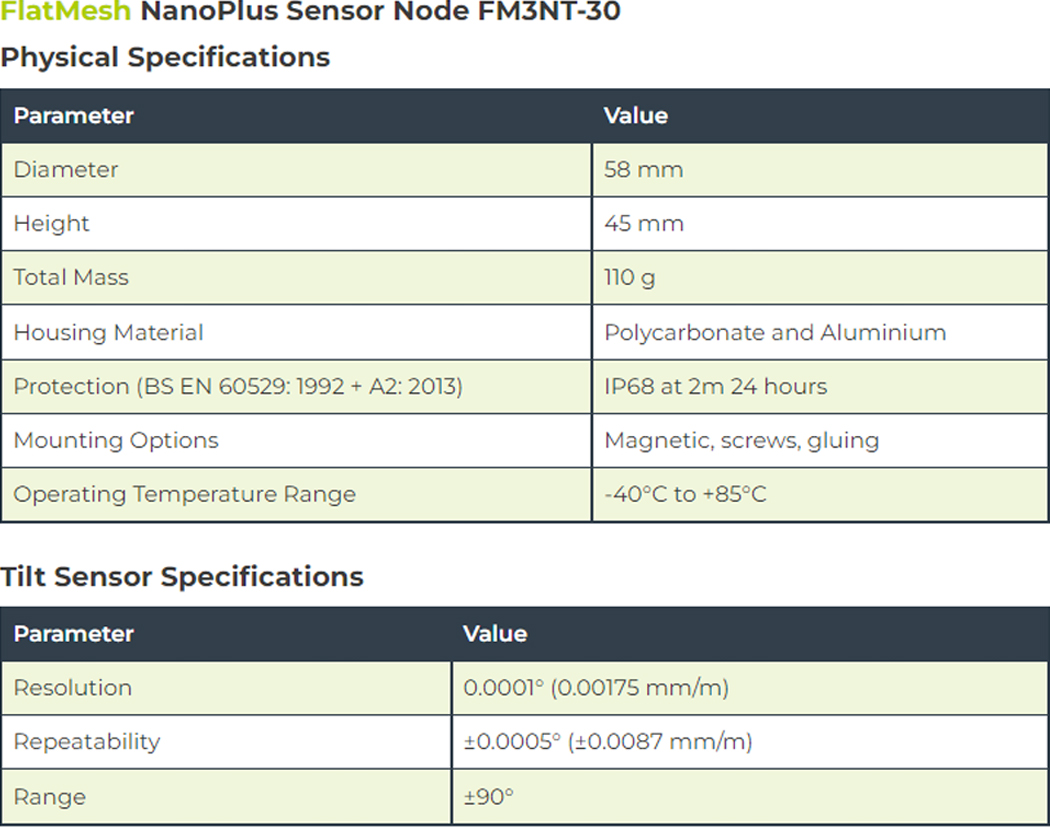Click the 110 g mass value
This screenshot has height=827, width=1050.
(630, 278)
